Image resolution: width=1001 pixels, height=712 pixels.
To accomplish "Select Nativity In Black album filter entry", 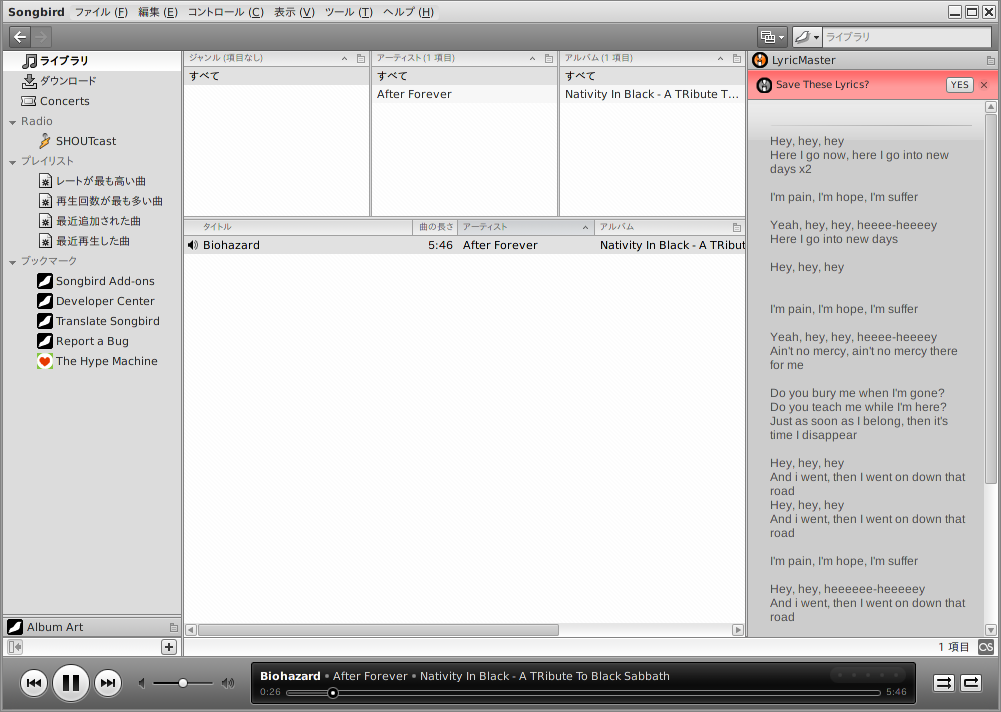I will (x=652, y=94).
